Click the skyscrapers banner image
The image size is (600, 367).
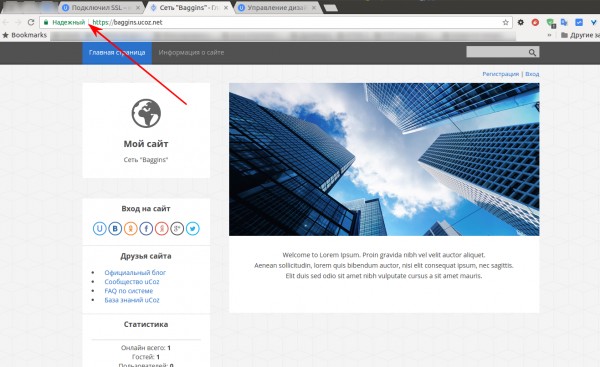384,159
